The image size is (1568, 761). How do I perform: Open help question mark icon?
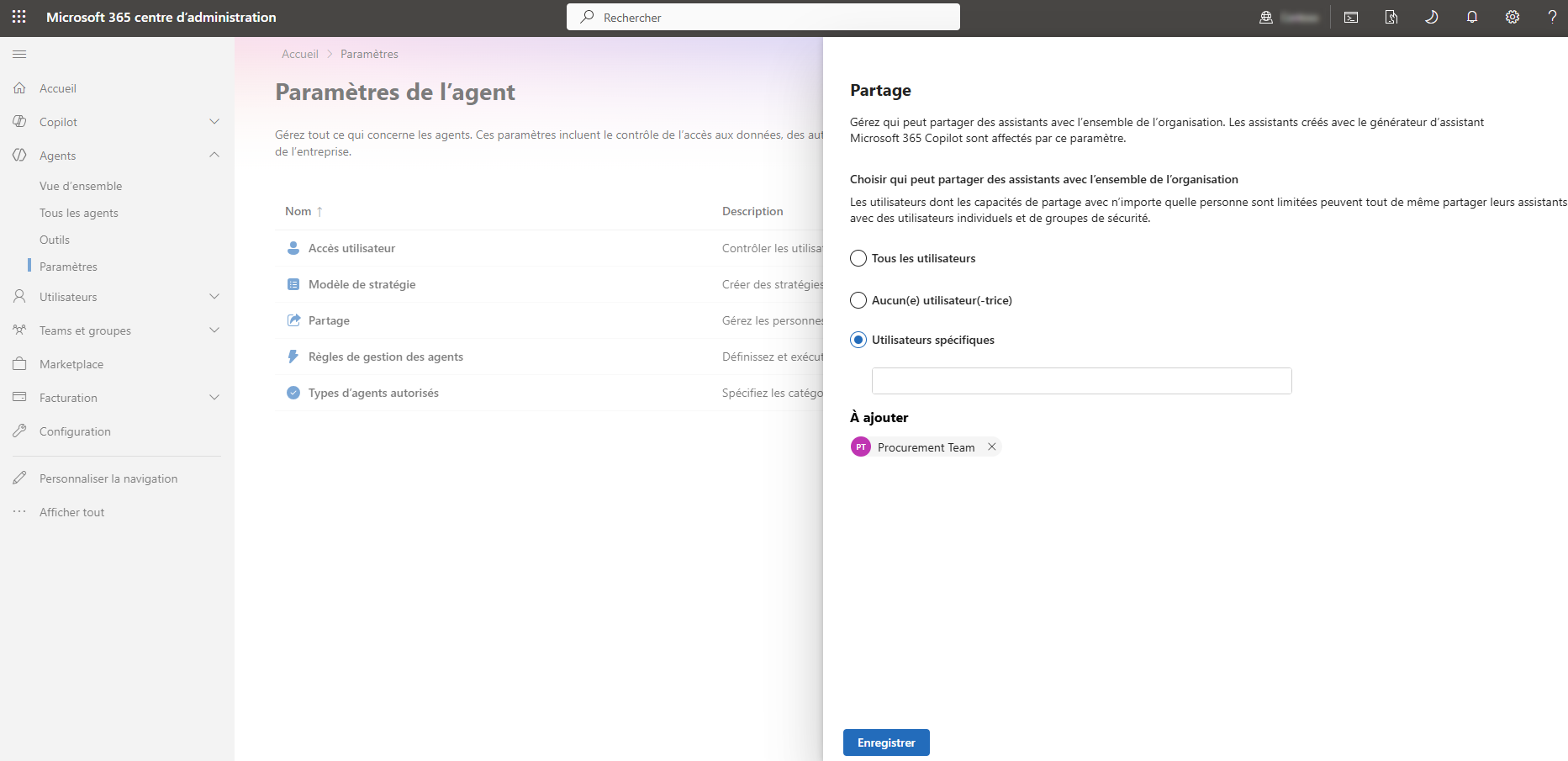pyautogui.click(x=1553, y=17)
